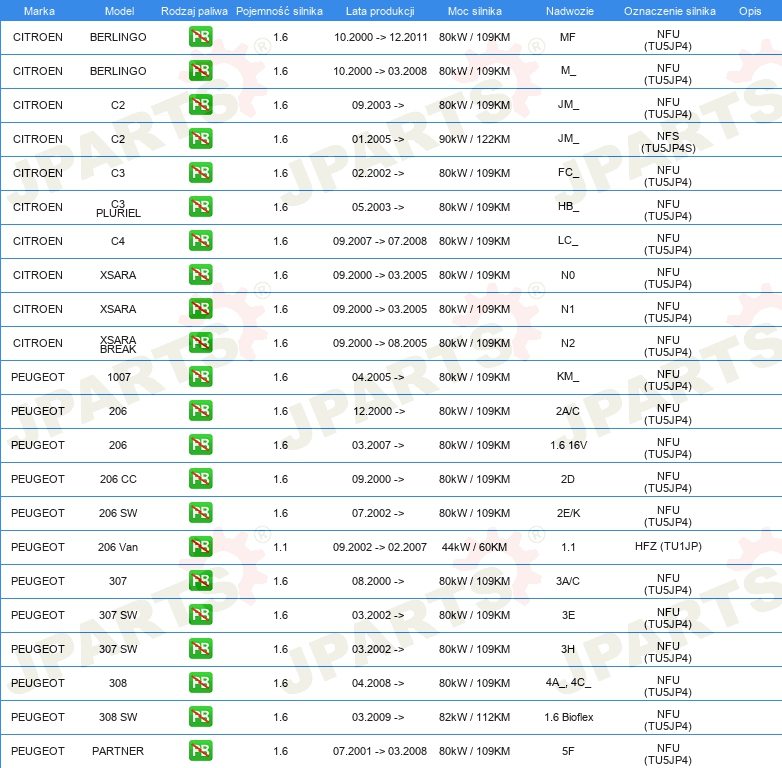Click the Opis column header

(750, 11)
